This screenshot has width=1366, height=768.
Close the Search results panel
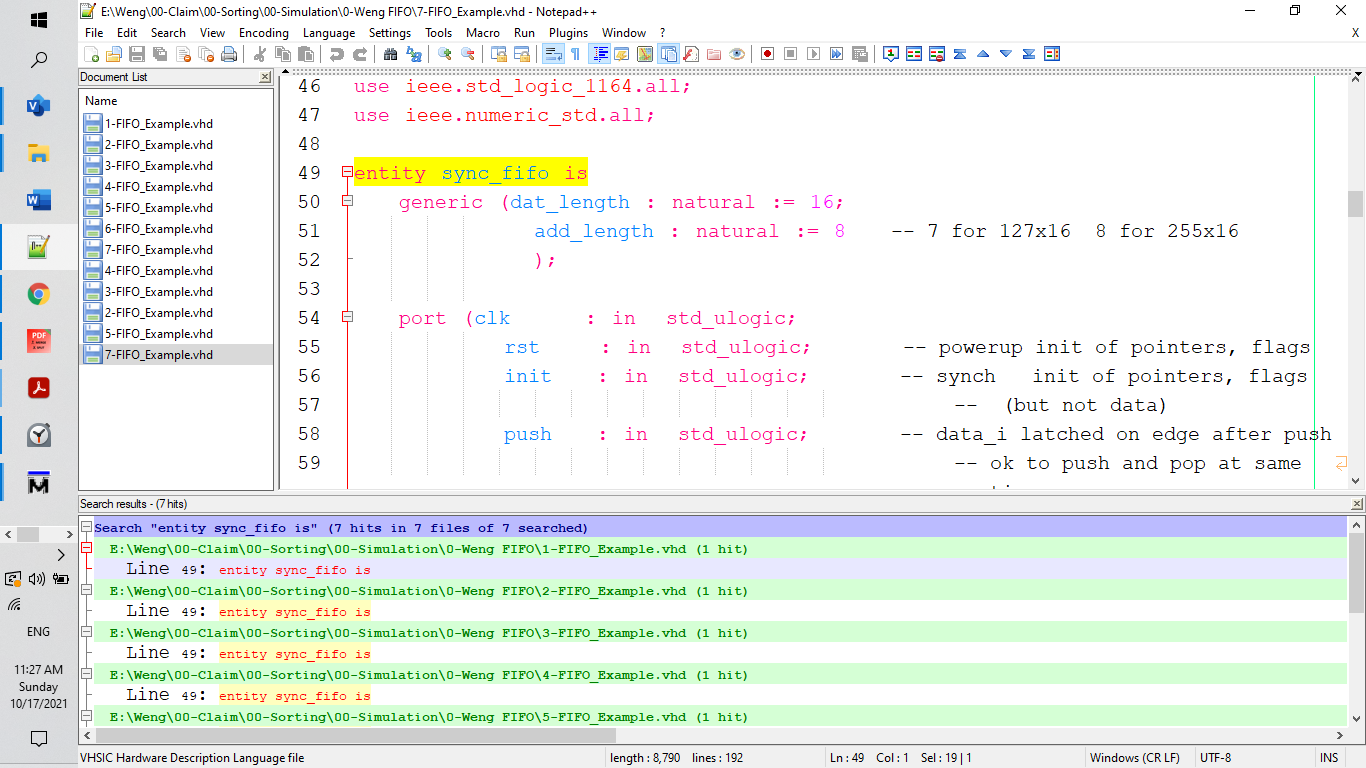click(1355, 504)
